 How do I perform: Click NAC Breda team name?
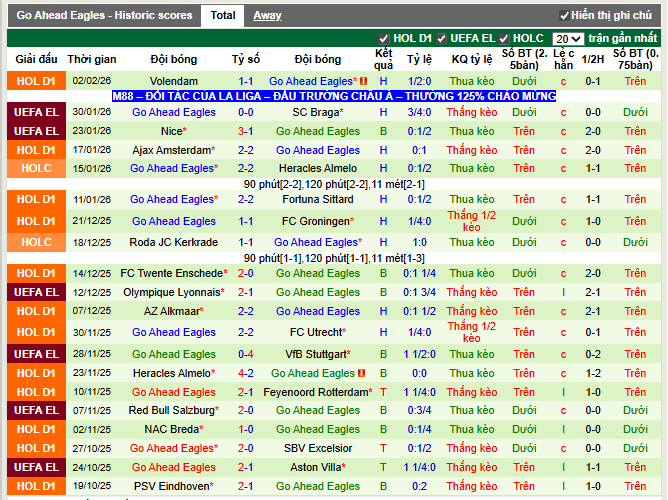click(x=174, y=429)
